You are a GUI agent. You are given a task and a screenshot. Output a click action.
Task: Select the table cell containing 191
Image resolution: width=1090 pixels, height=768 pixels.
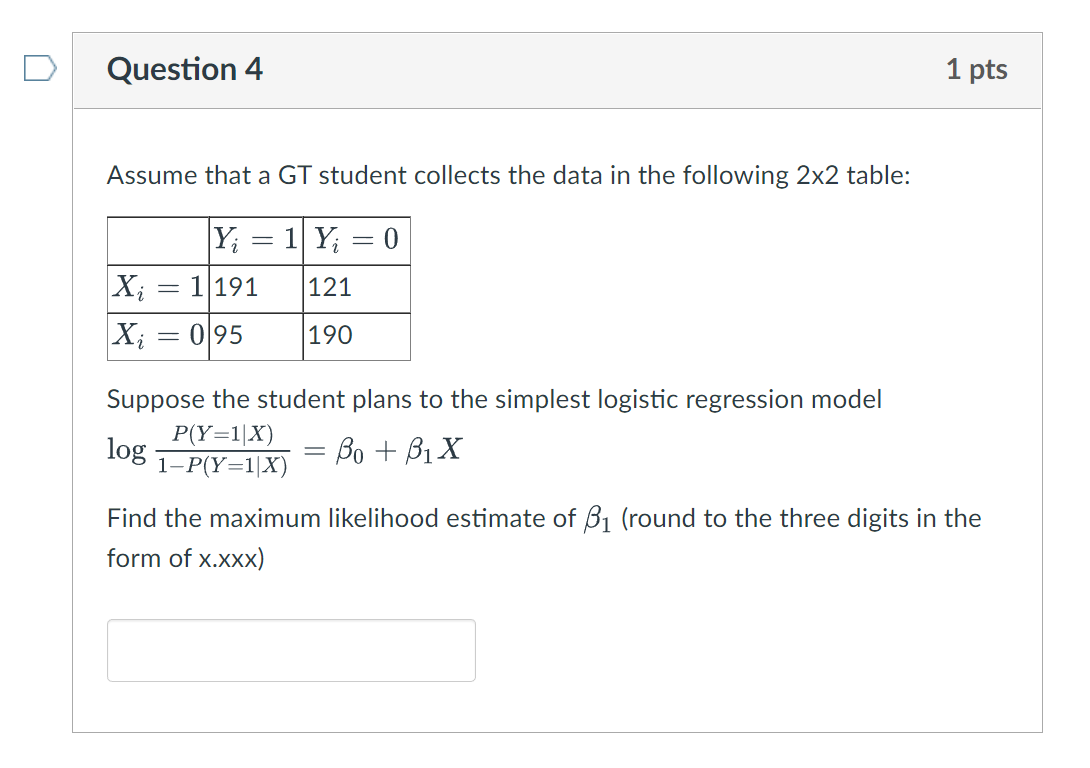pos(232,288)
